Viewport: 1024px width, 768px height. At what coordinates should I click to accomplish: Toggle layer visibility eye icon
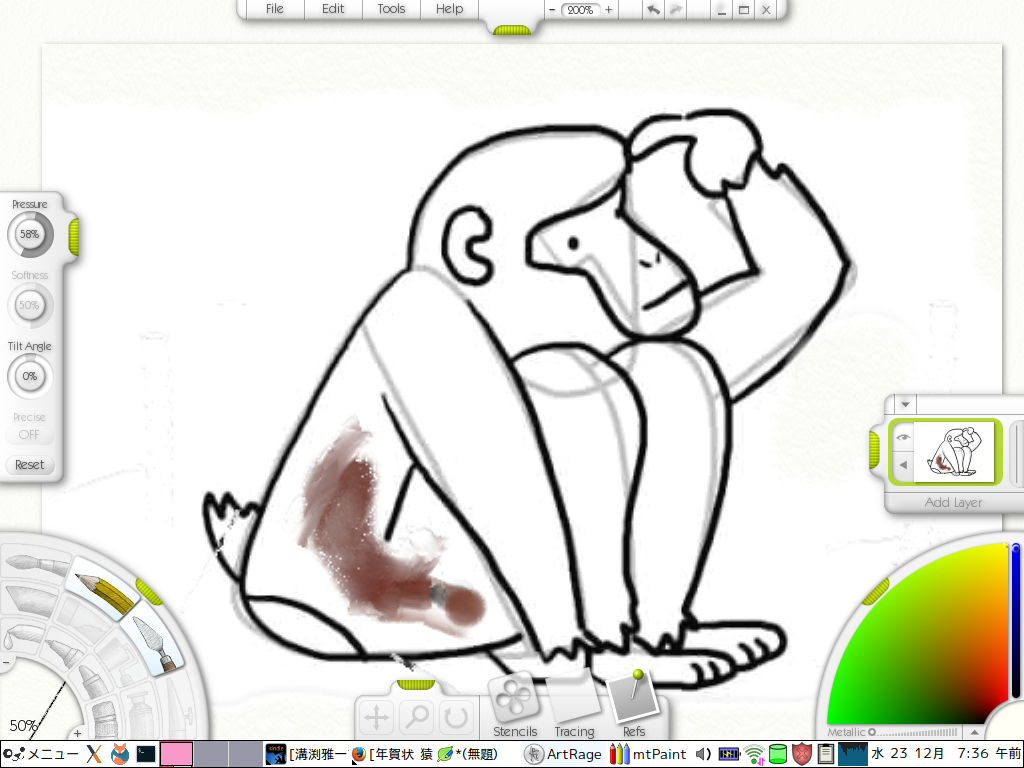click(903, 437)
